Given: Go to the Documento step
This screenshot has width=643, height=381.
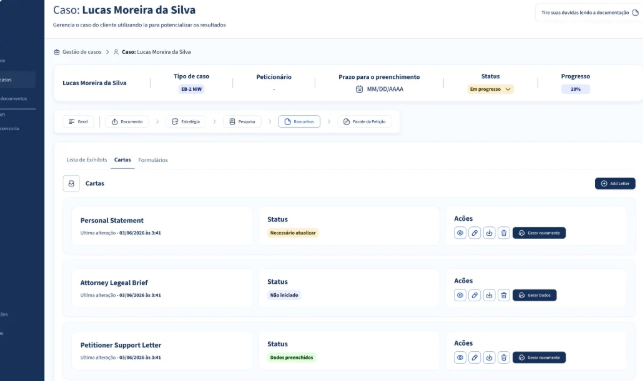Looking at the screenshot, I should tap(127, 122).
